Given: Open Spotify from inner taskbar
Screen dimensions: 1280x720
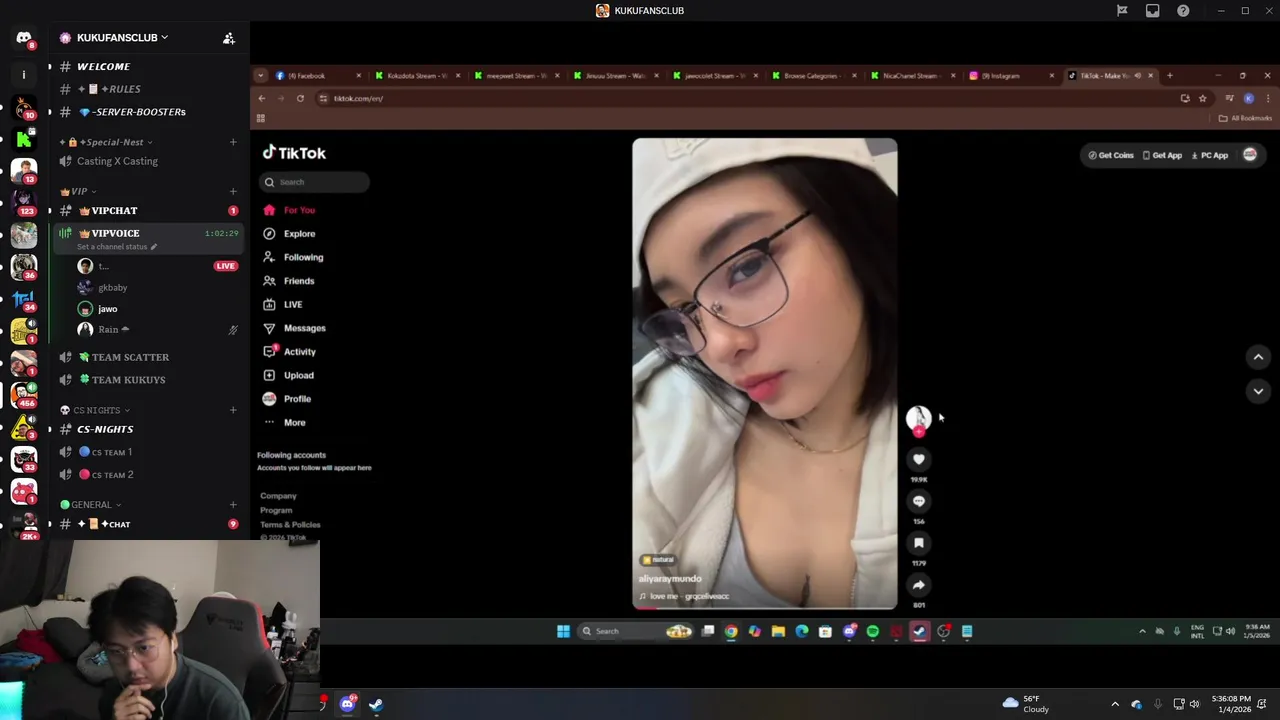Looking at the screenshot, I should tap(873, 631).
